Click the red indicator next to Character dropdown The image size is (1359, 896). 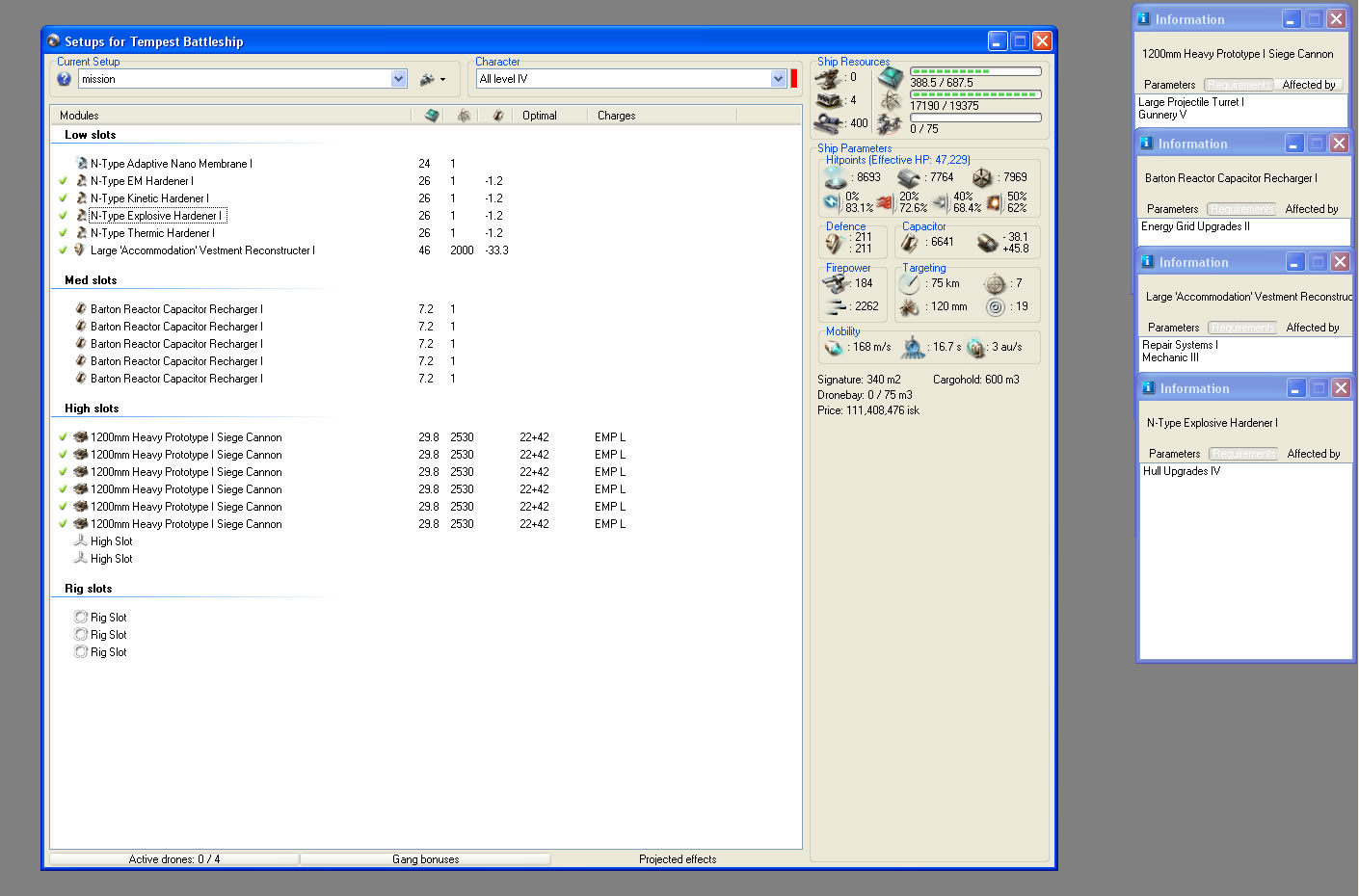[794, 79]
